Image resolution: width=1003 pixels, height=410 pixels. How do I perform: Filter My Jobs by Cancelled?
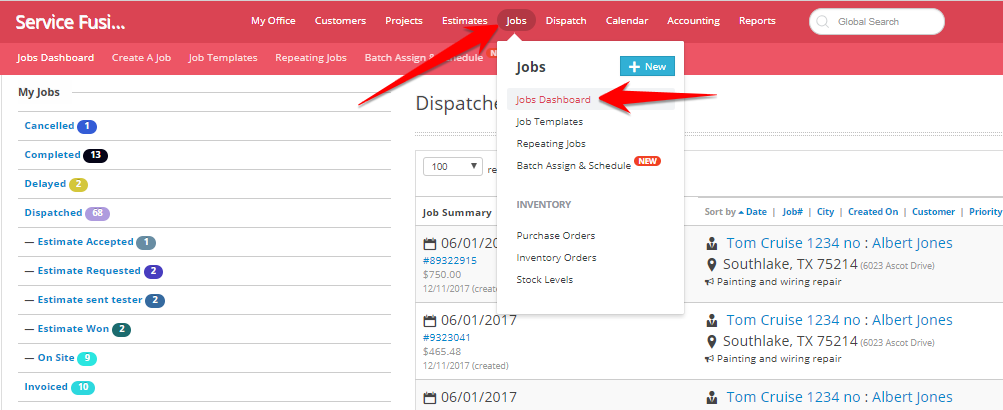pyautogui.click(x=49, y=126)
